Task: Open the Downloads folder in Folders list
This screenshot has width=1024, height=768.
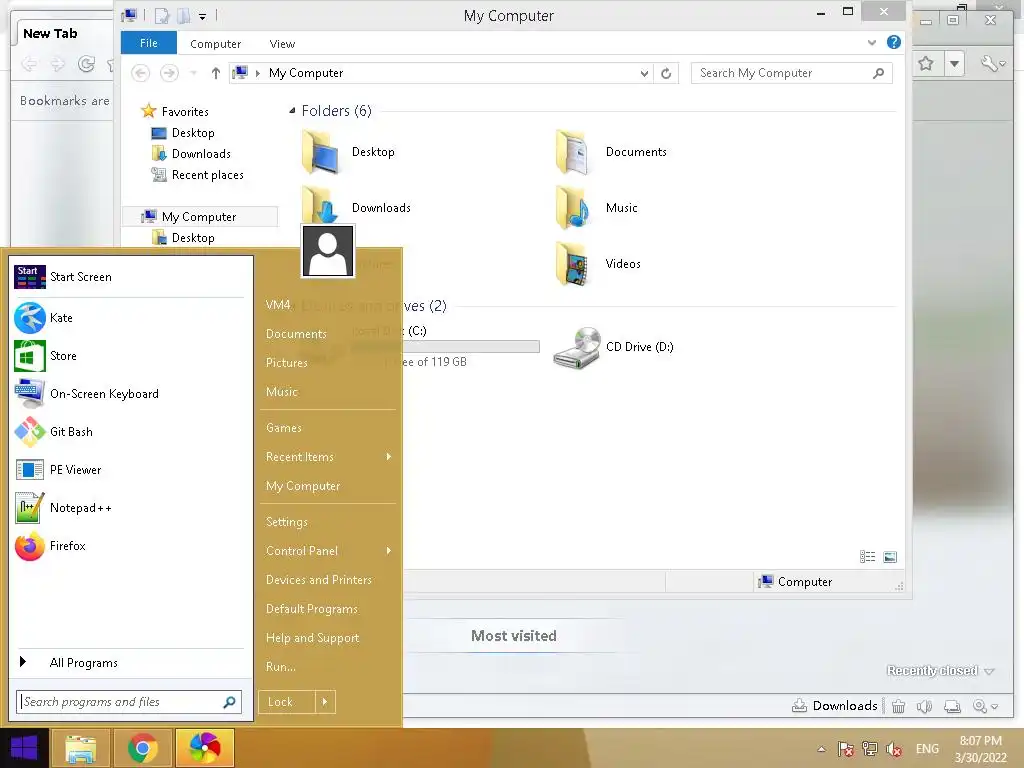Action: tap(357, 208)
